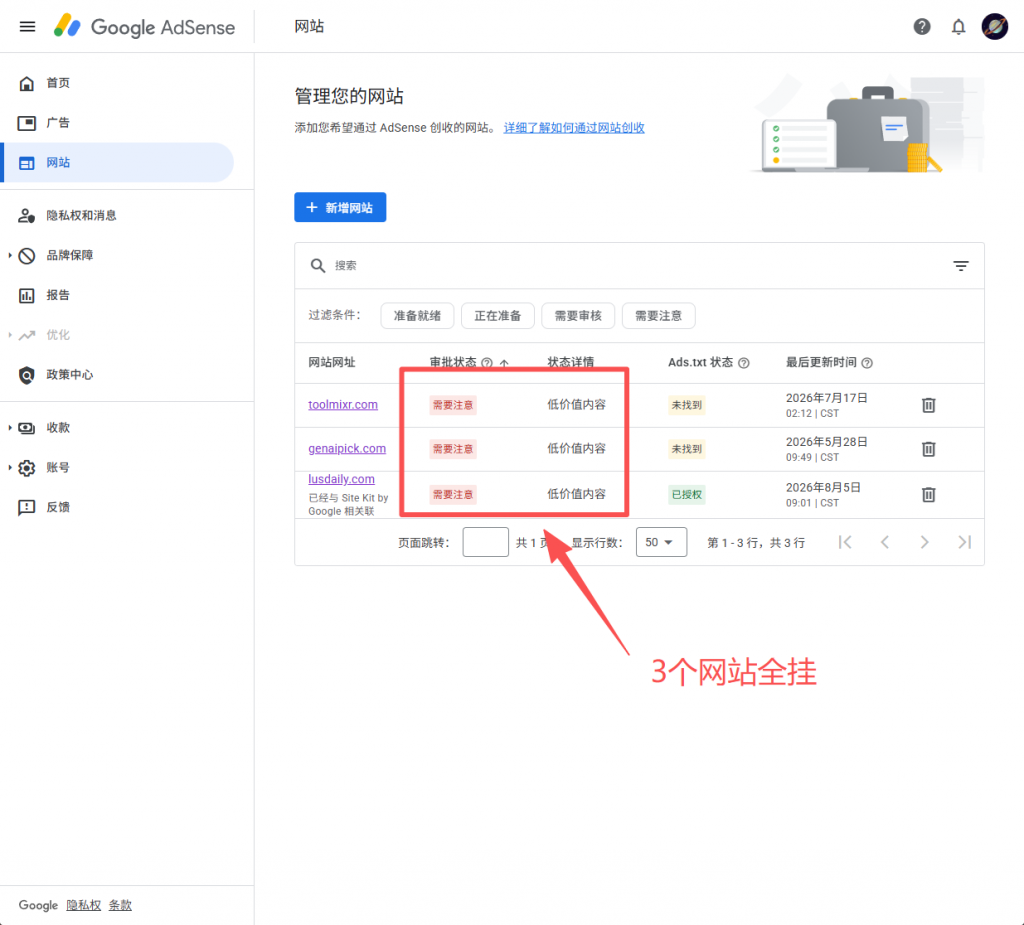Open the table filter icon

point(961,266)
